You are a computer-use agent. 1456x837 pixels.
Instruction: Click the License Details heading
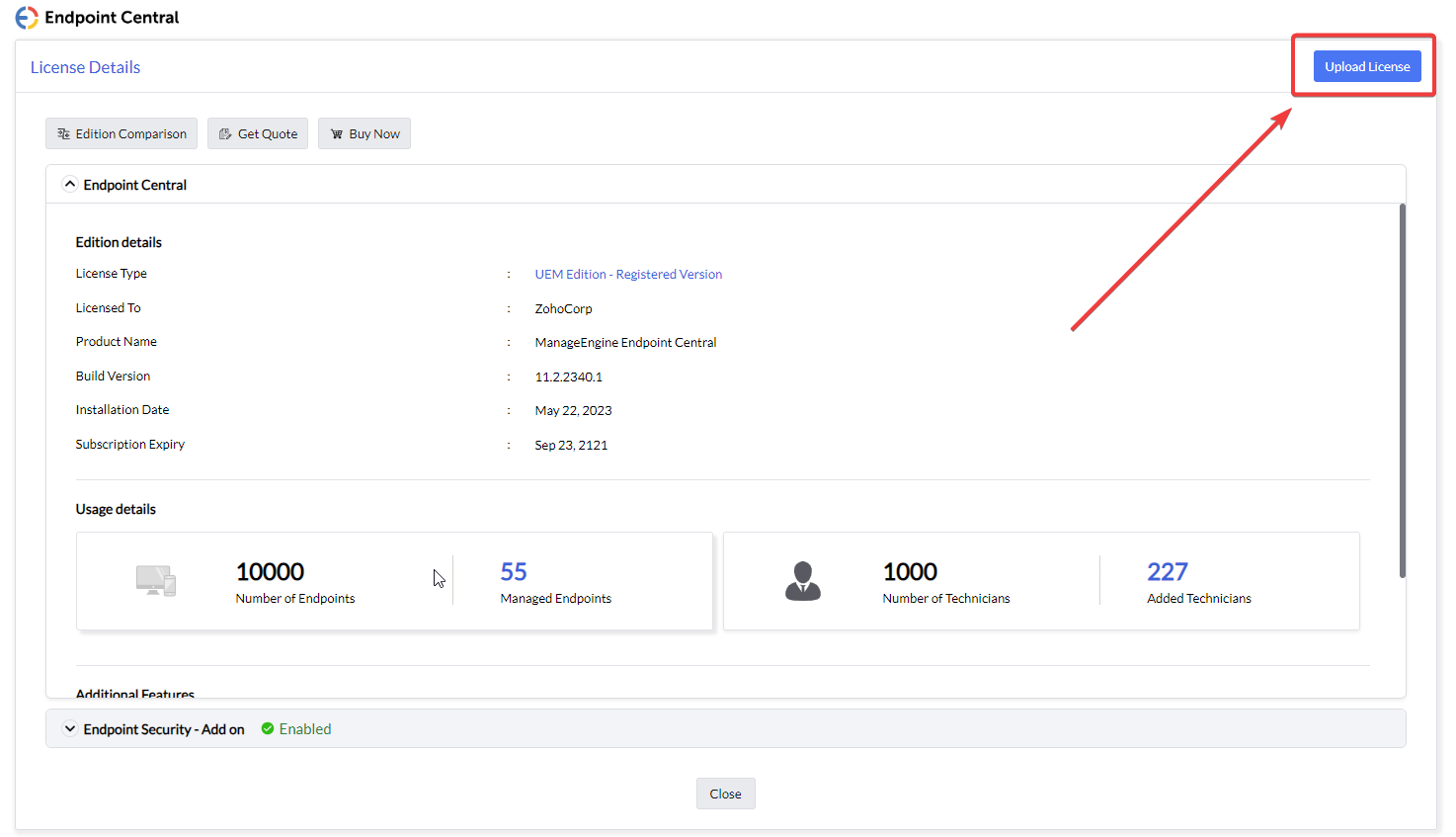pos(85,67)
